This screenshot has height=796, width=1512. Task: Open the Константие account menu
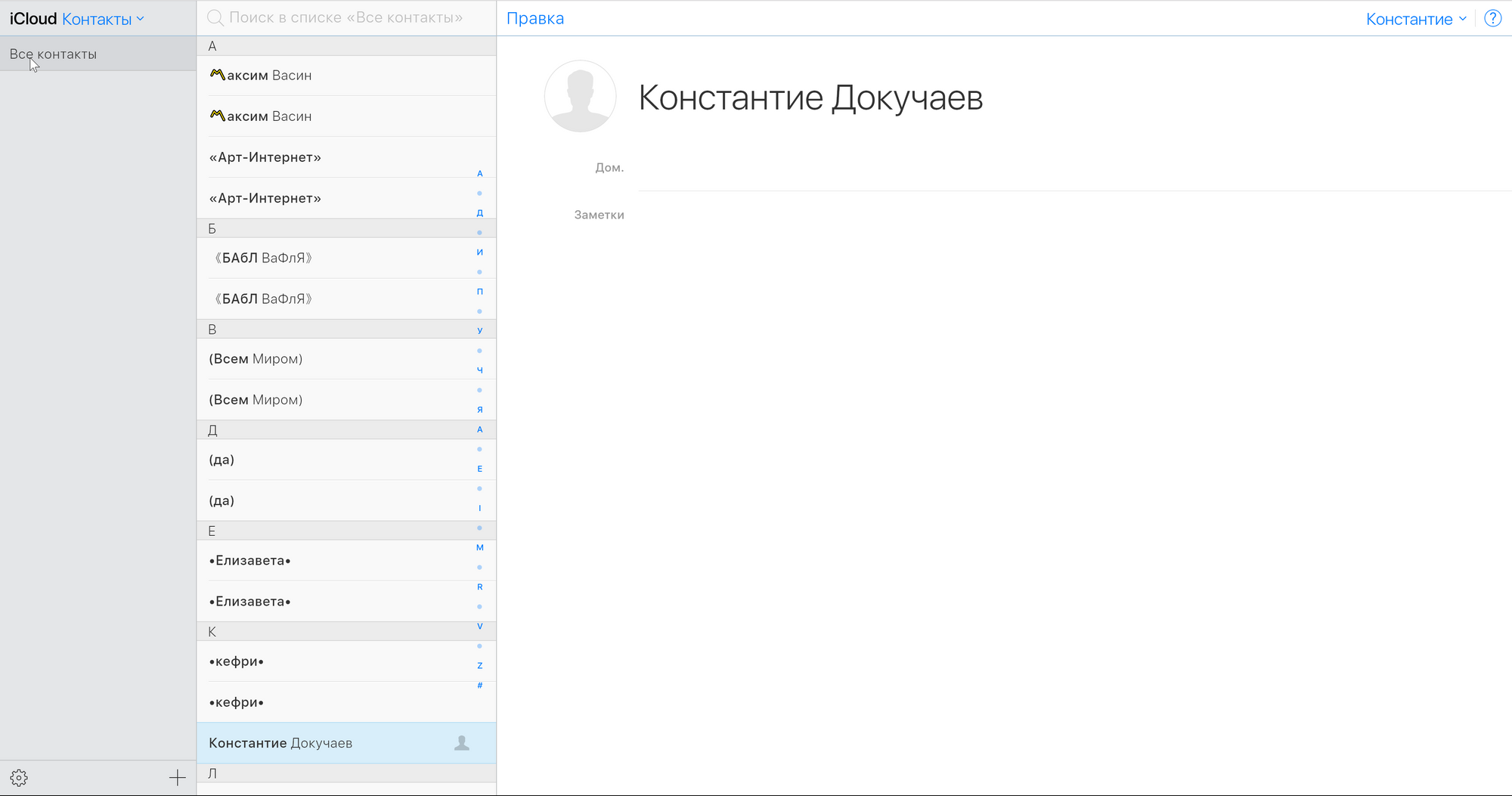pyautogui.click(x=1416, y=19)
